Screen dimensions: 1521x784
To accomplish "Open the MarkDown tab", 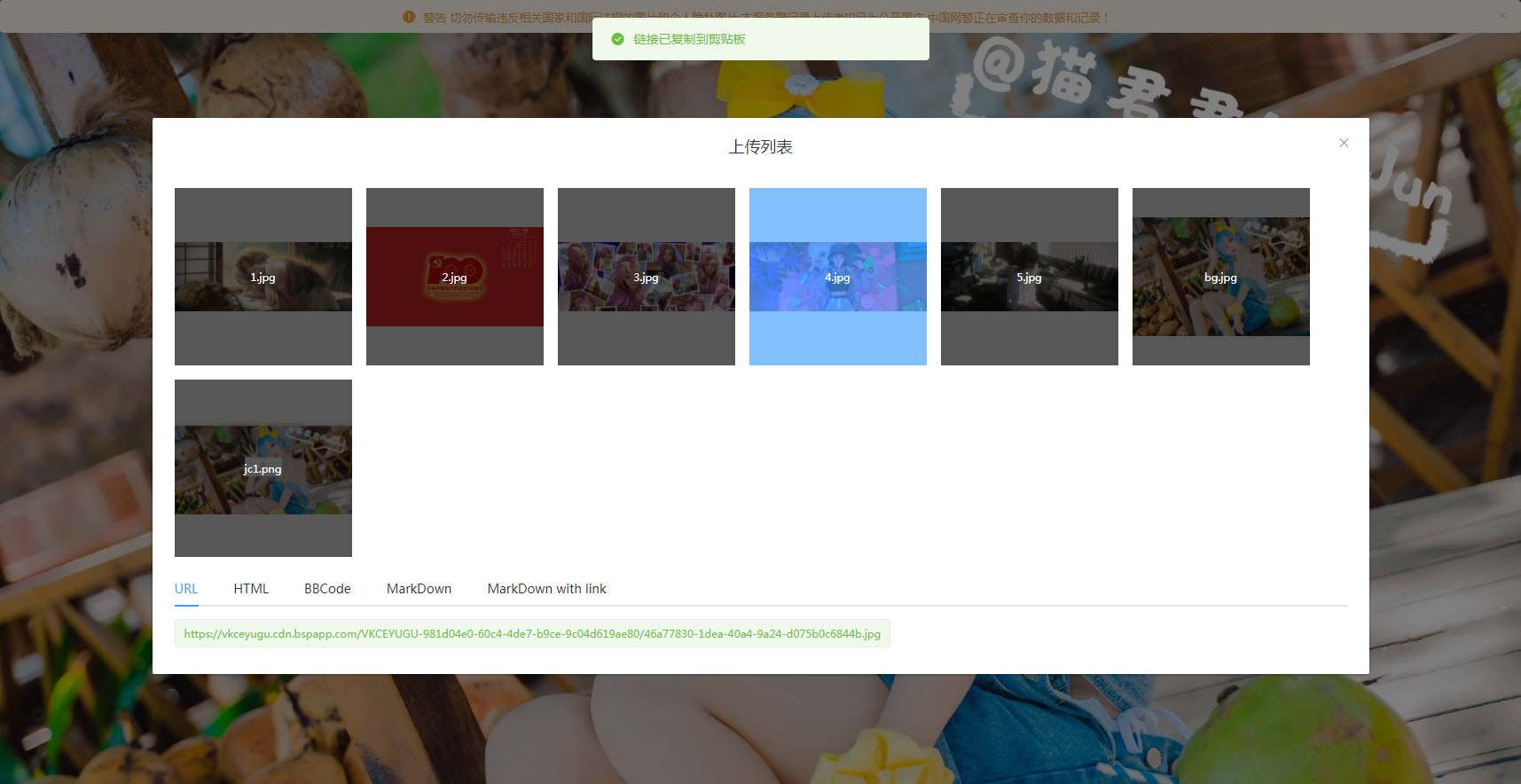I will coord(419,589).
